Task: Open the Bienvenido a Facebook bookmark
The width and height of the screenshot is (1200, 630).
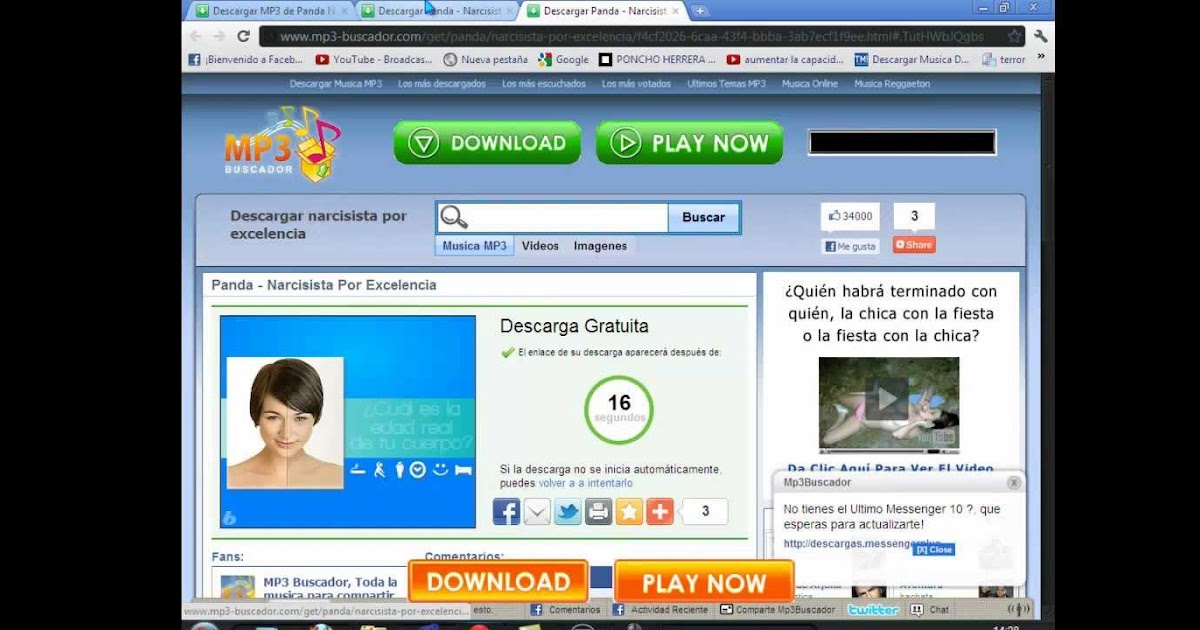Action: coord(245,60)
